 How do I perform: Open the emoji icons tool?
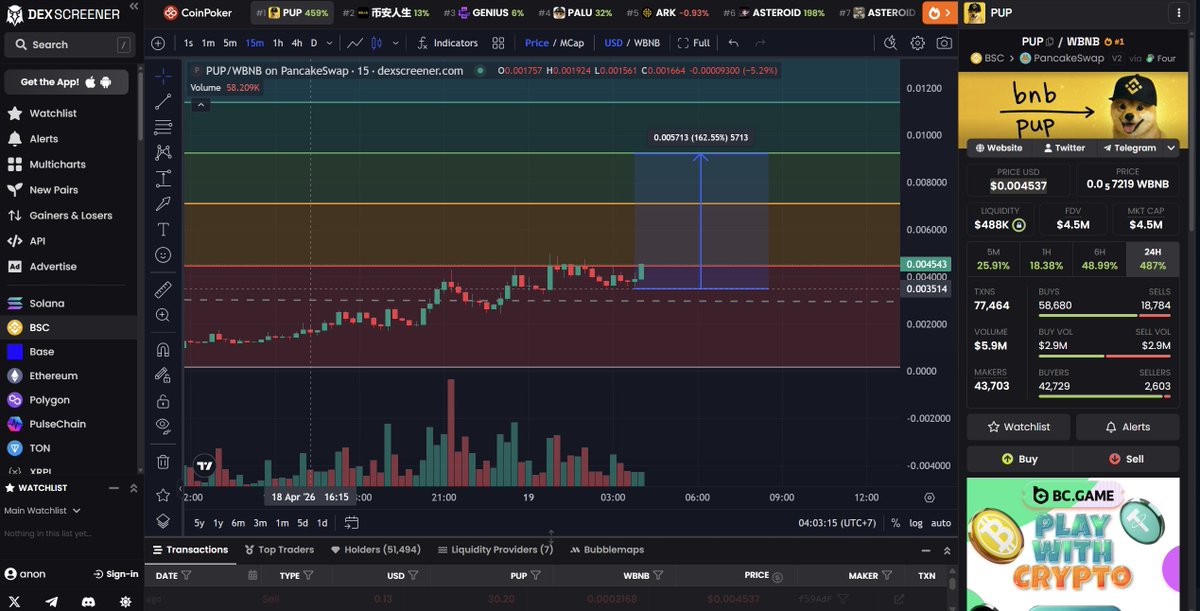[x=163, y=255]
